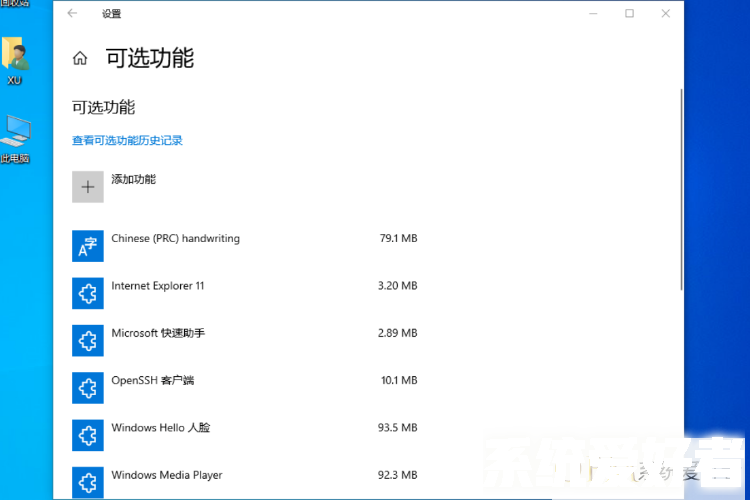Open 查看可选功能历史记录 link
Image resolution: width=750 pixels, height=500 pixels.
[127, 141]
